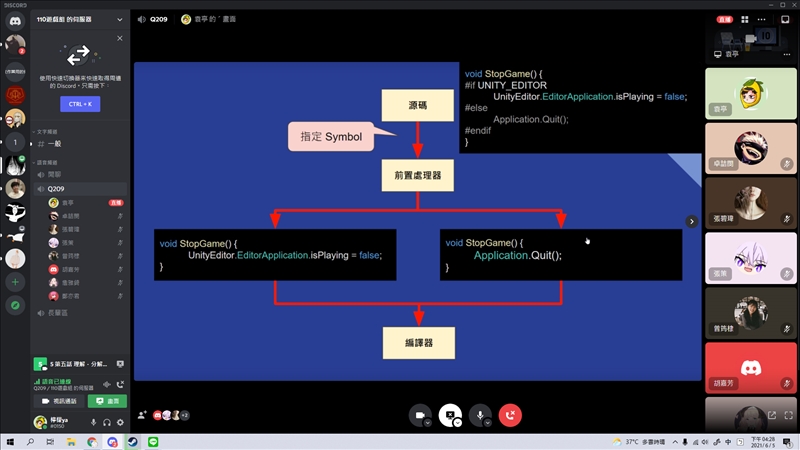Disconnect voice from the user panel phone icon
Viewport: 800px width, 450px height.
(x=120, y=384)
